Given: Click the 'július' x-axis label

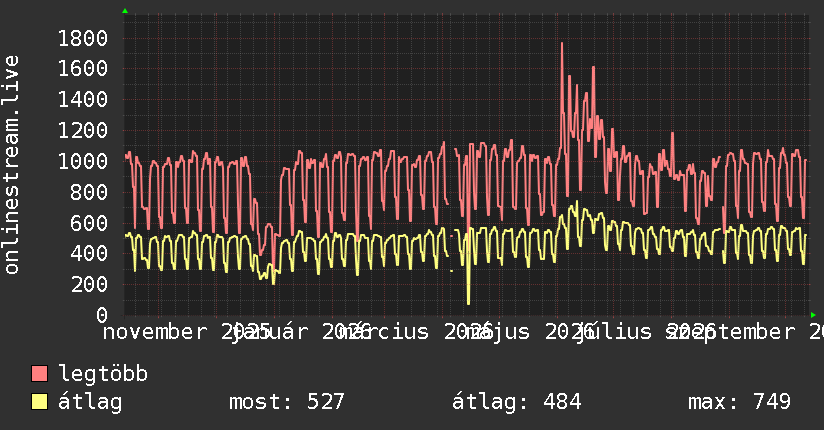Looking at the screenshot, I should [x=613, y=332].
